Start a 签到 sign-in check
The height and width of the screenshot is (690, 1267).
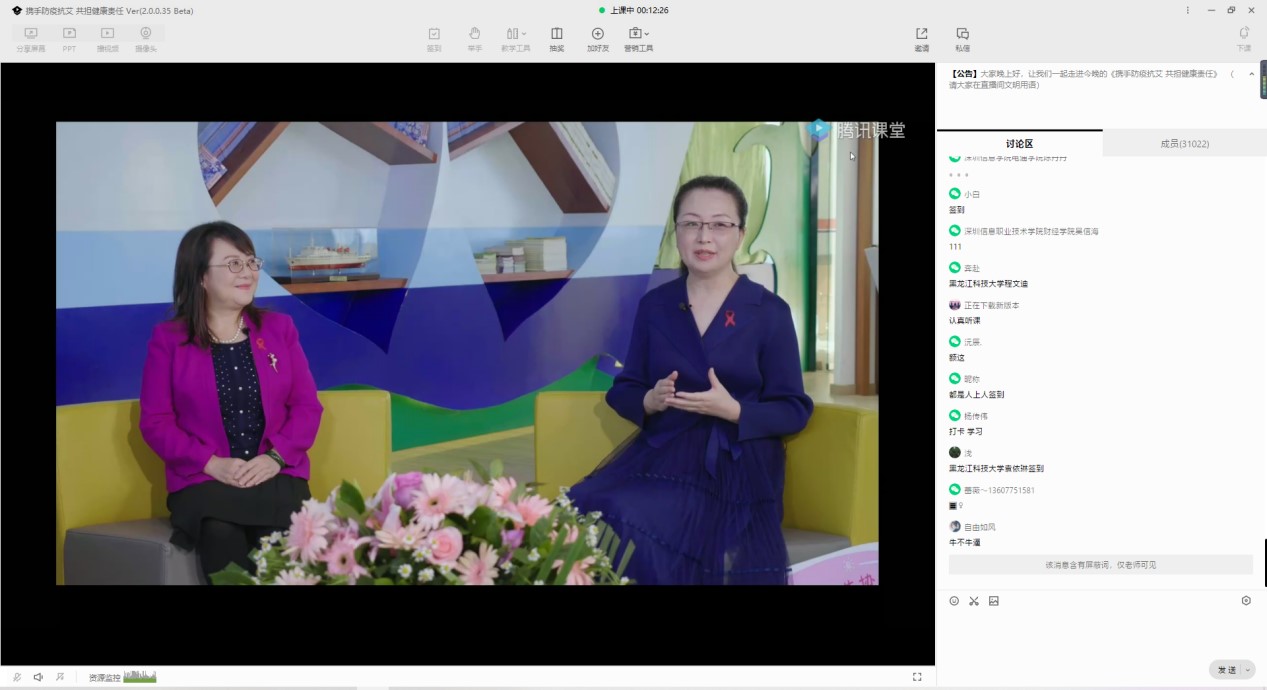[x=434, y=39]
